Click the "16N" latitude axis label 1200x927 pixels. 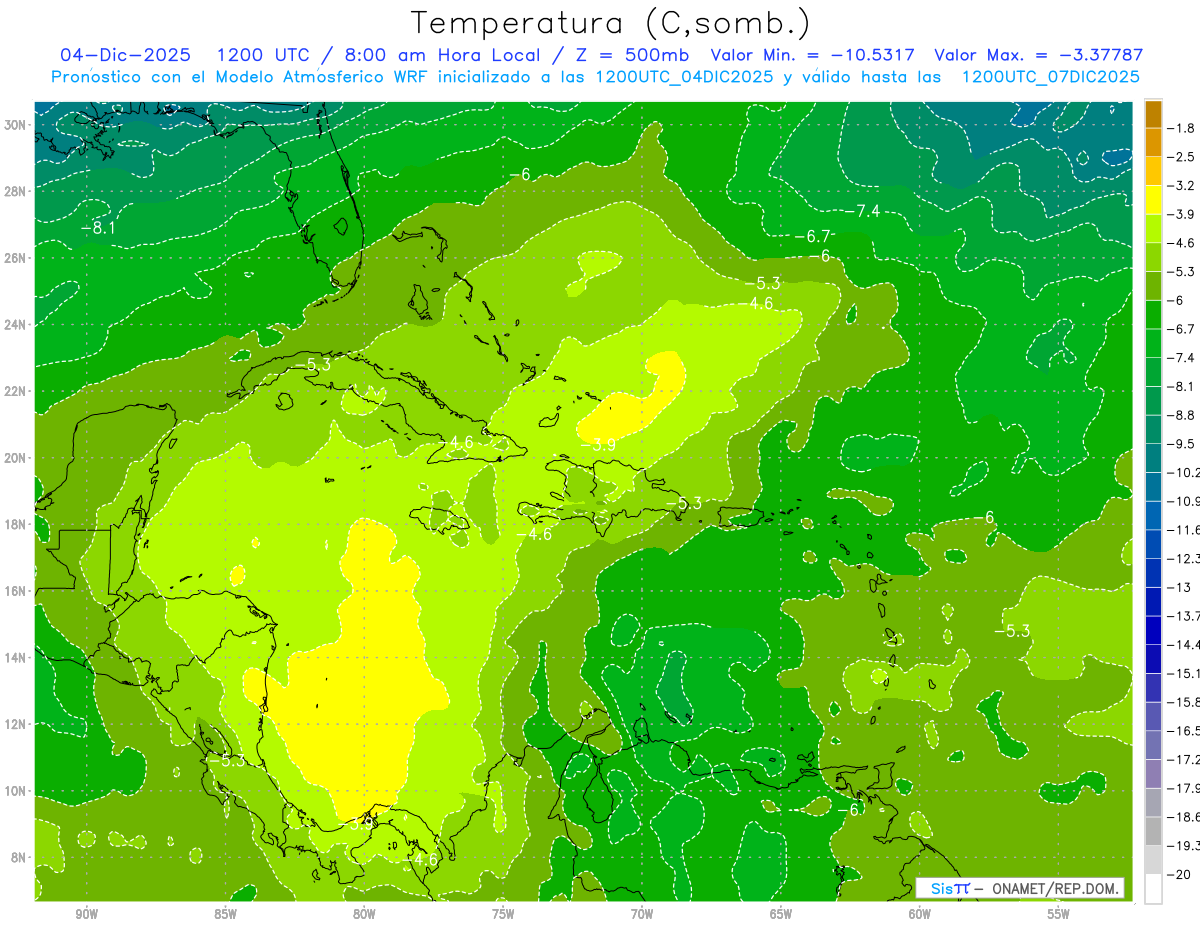[x=15, y=591]
